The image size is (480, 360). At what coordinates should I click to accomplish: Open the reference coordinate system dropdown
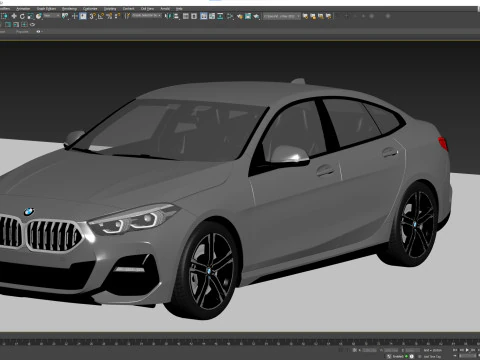pos(52,16)
